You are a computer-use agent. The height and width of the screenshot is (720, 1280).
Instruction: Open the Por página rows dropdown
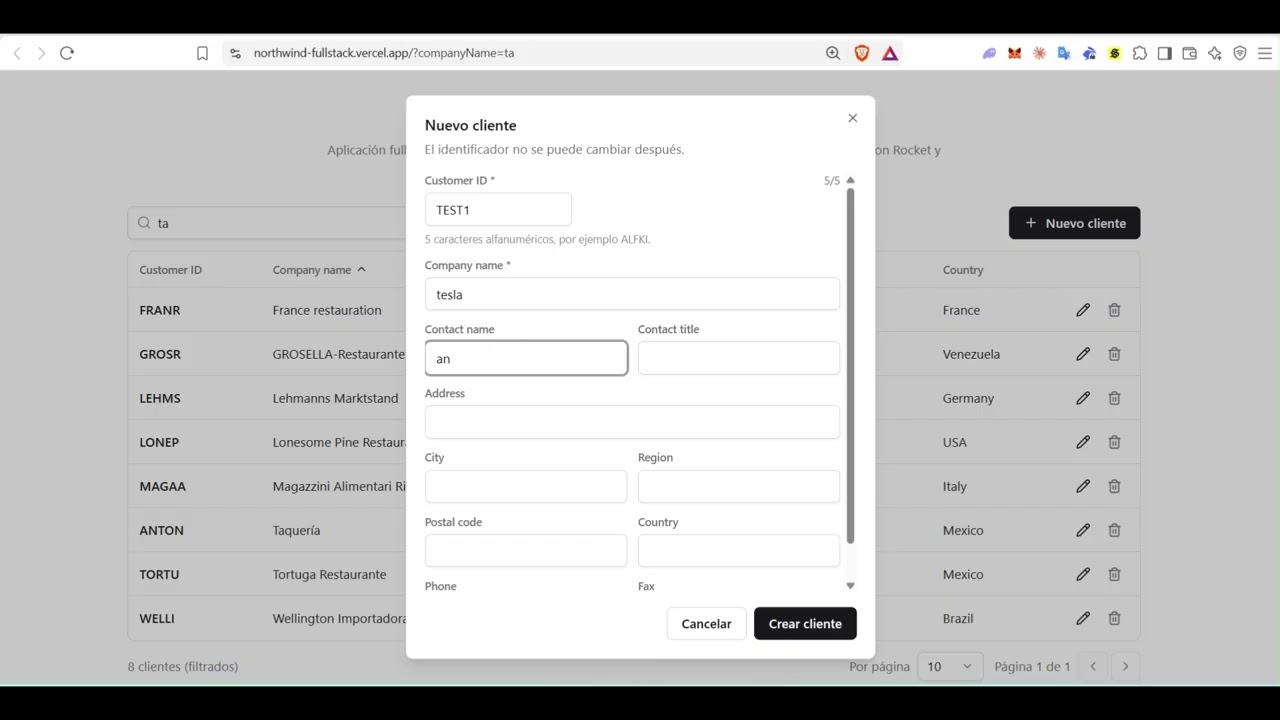pyautogui.click(x=949, y=666)
